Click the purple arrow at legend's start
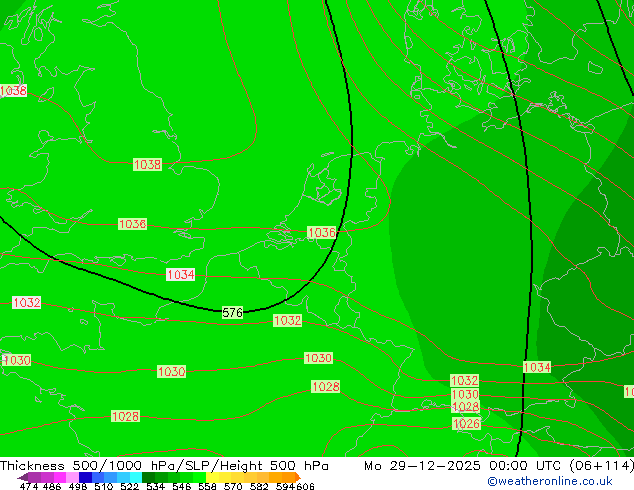The image size is (634, 490). click(x=23, y=477)
